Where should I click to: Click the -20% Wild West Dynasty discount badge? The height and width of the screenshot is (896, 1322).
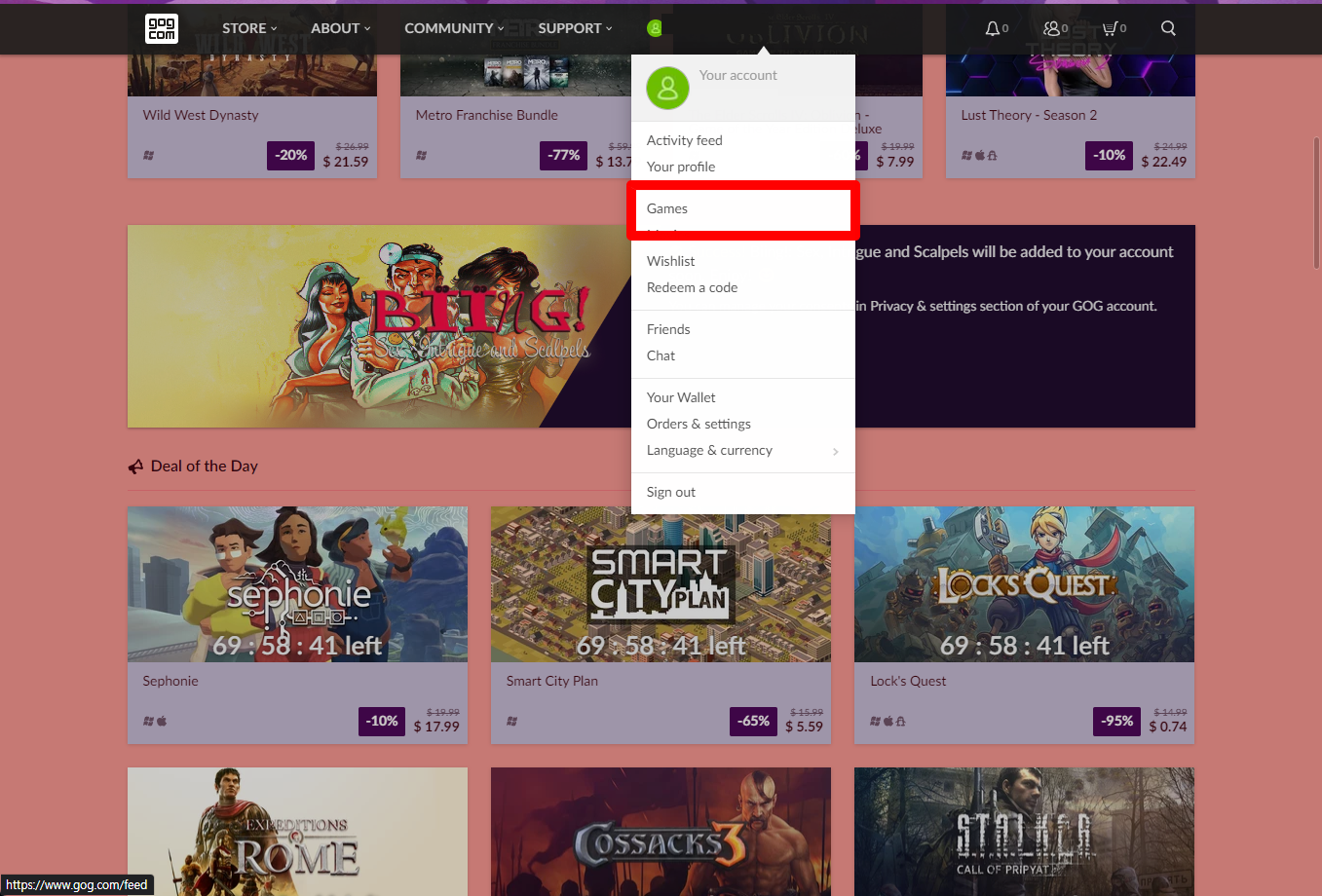point(290,155)
